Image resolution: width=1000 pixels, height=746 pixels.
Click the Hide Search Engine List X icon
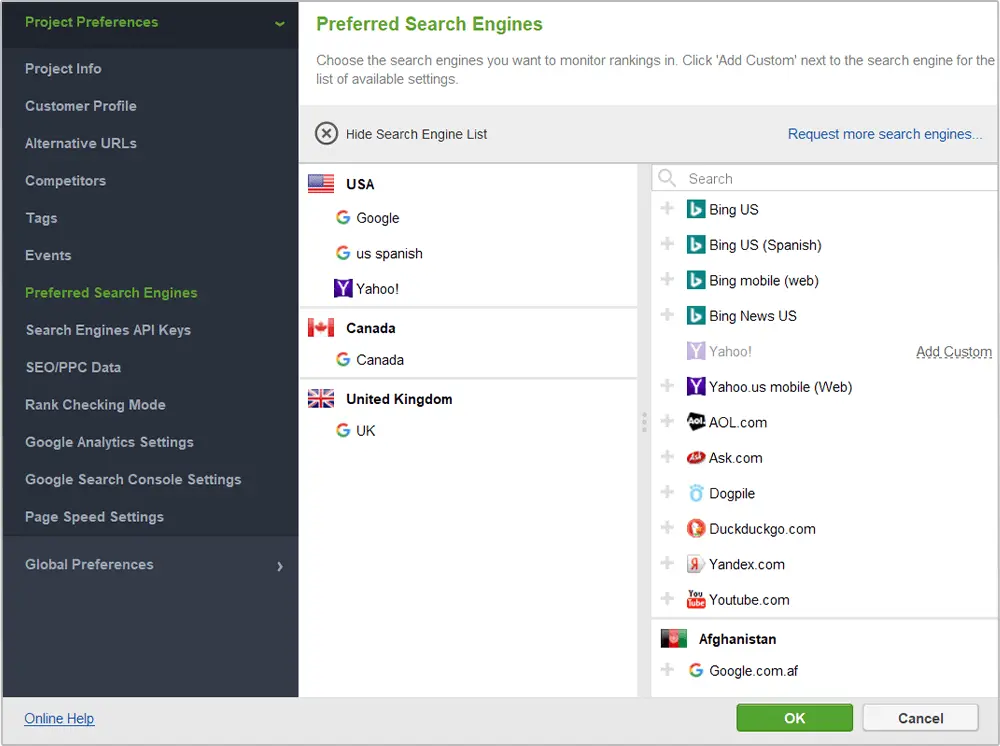tap(327, 134)
